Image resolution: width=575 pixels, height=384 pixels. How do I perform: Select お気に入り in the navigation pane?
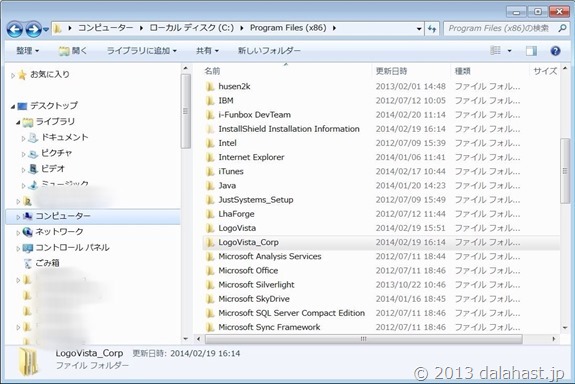50,74
